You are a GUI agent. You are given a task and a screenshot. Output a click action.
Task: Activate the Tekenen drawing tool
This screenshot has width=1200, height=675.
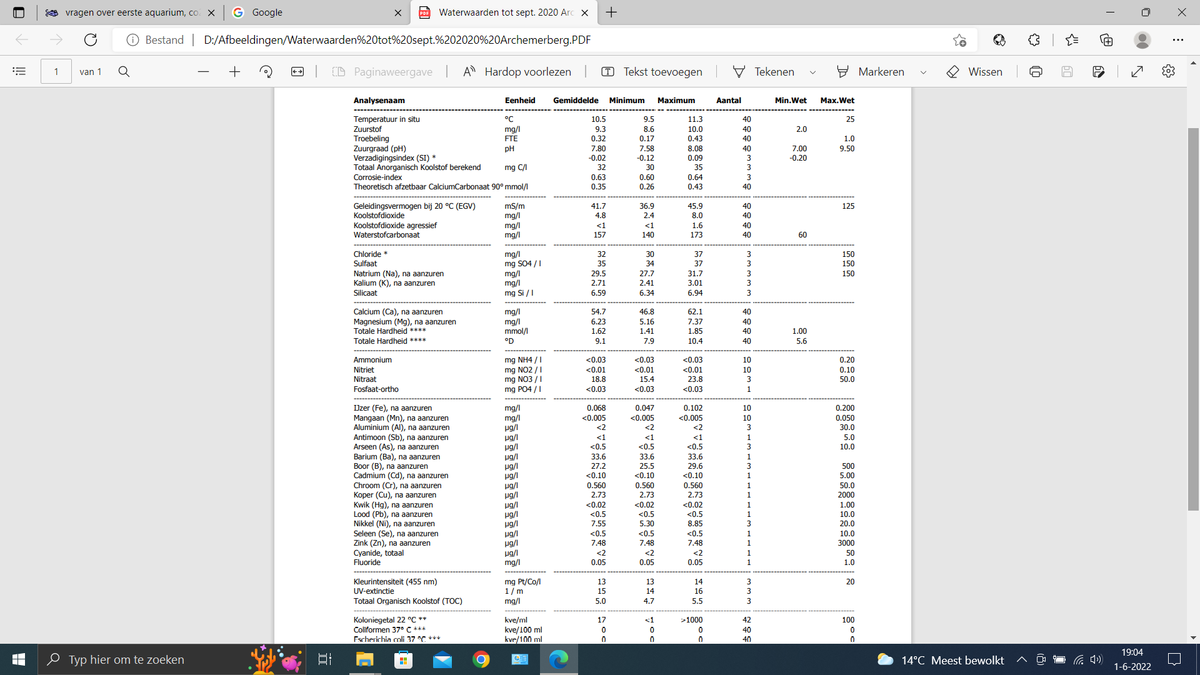pos(764,72)
